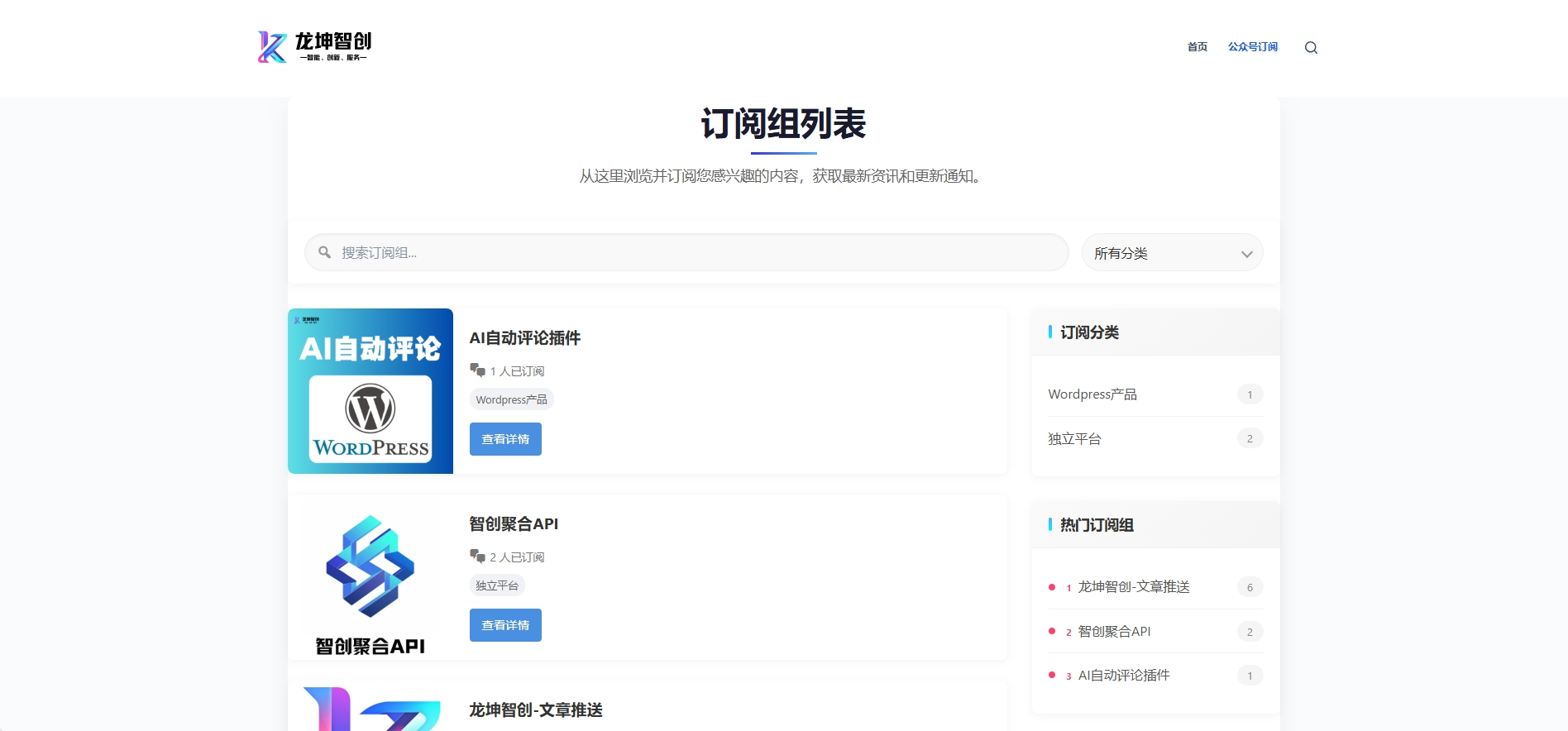Click the 1 人已订阅 subscriber count
Viewport: 1568px width, 731px height.
tap(517, 371)
